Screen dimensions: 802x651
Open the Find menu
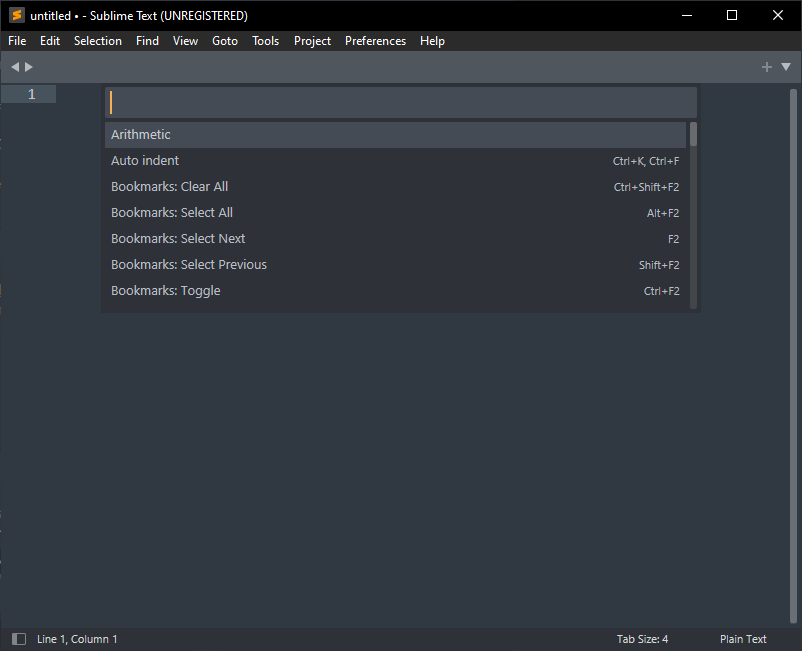tap(147, 41)
